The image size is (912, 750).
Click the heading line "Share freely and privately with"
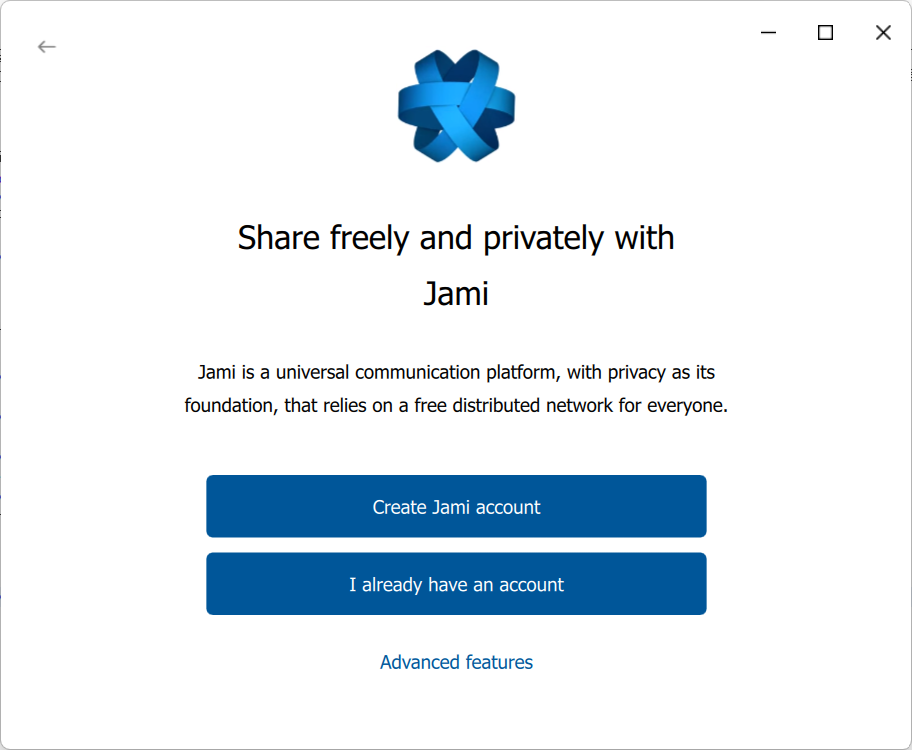click(456, 238)
